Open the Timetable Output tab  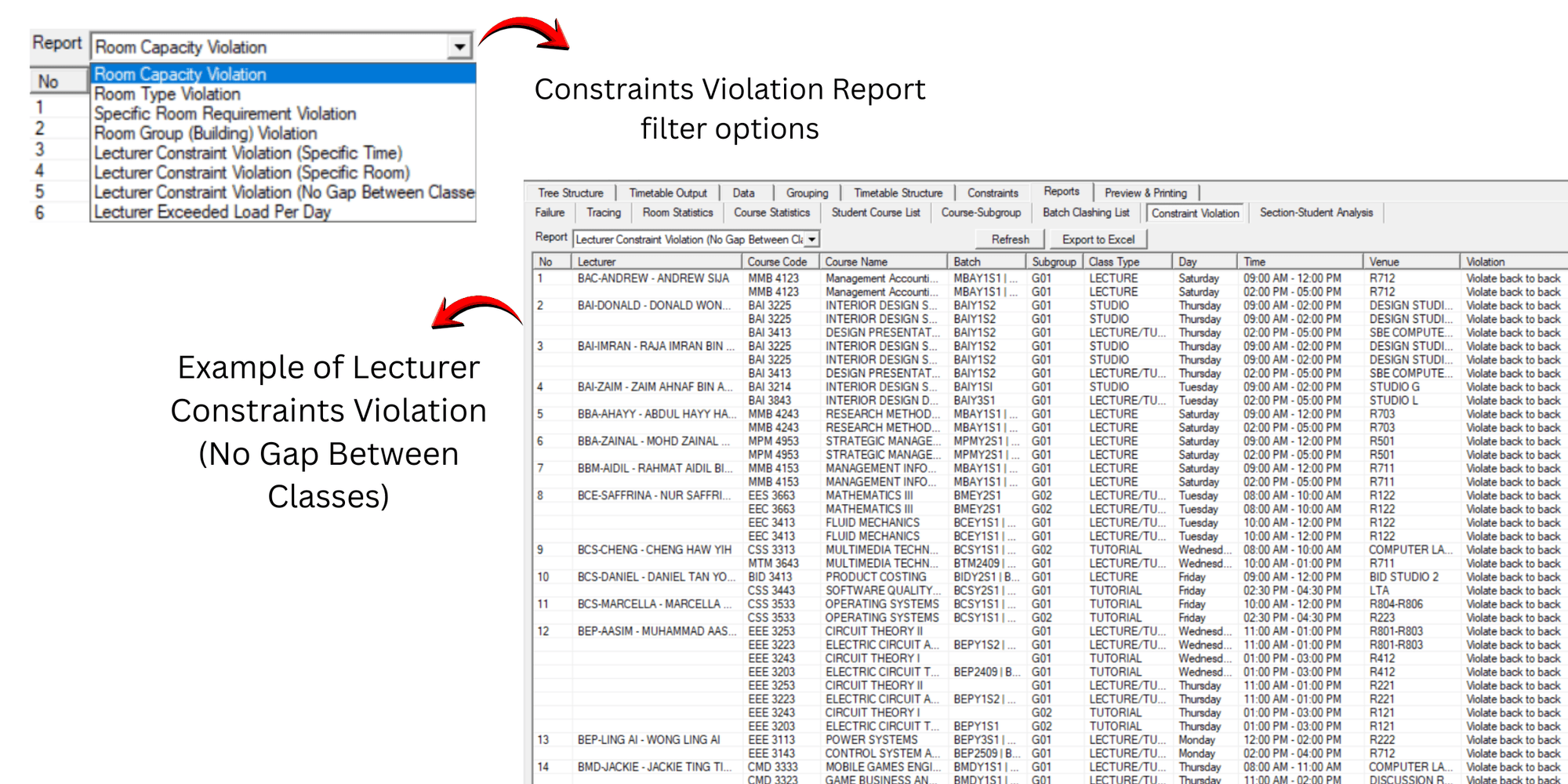(668, 193)
